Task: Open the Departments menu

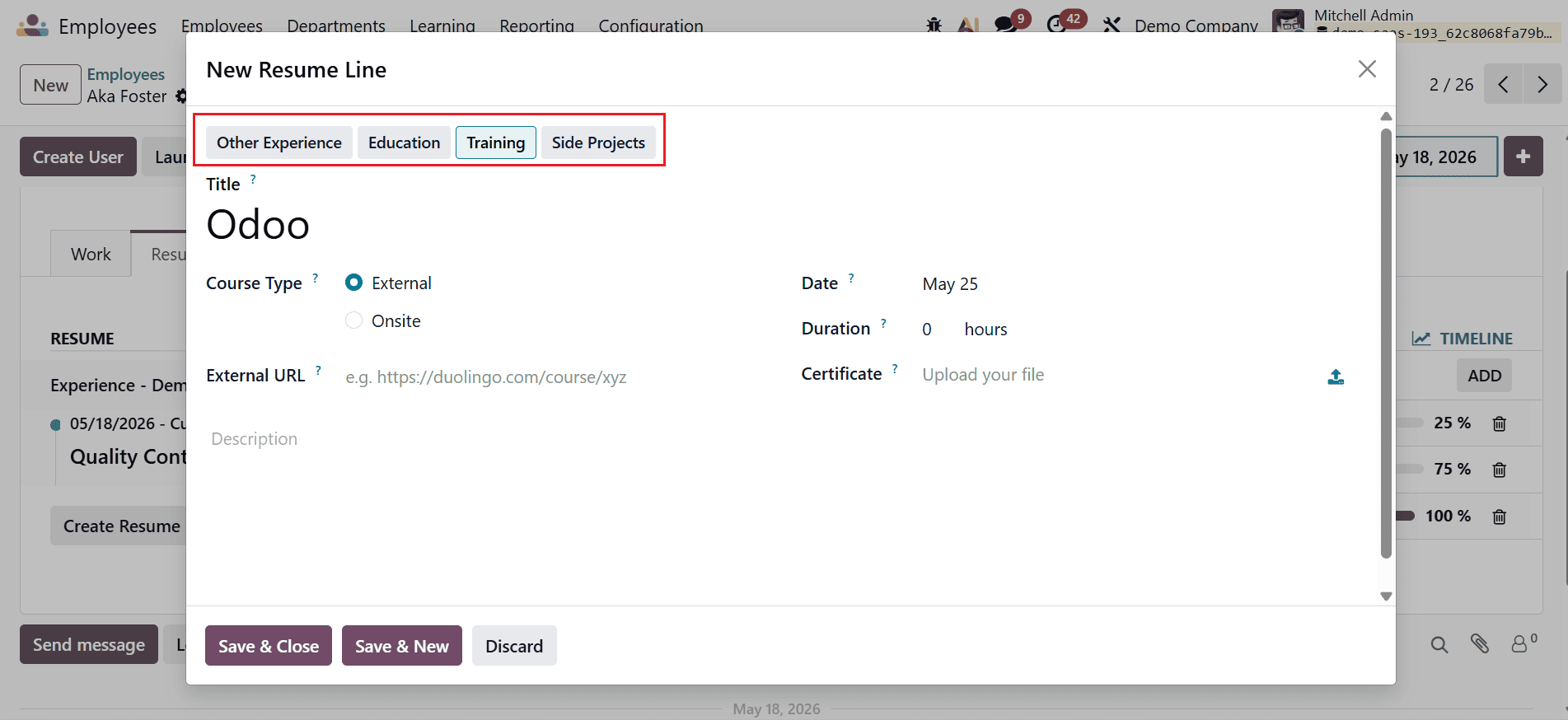Action: point(336,26)
